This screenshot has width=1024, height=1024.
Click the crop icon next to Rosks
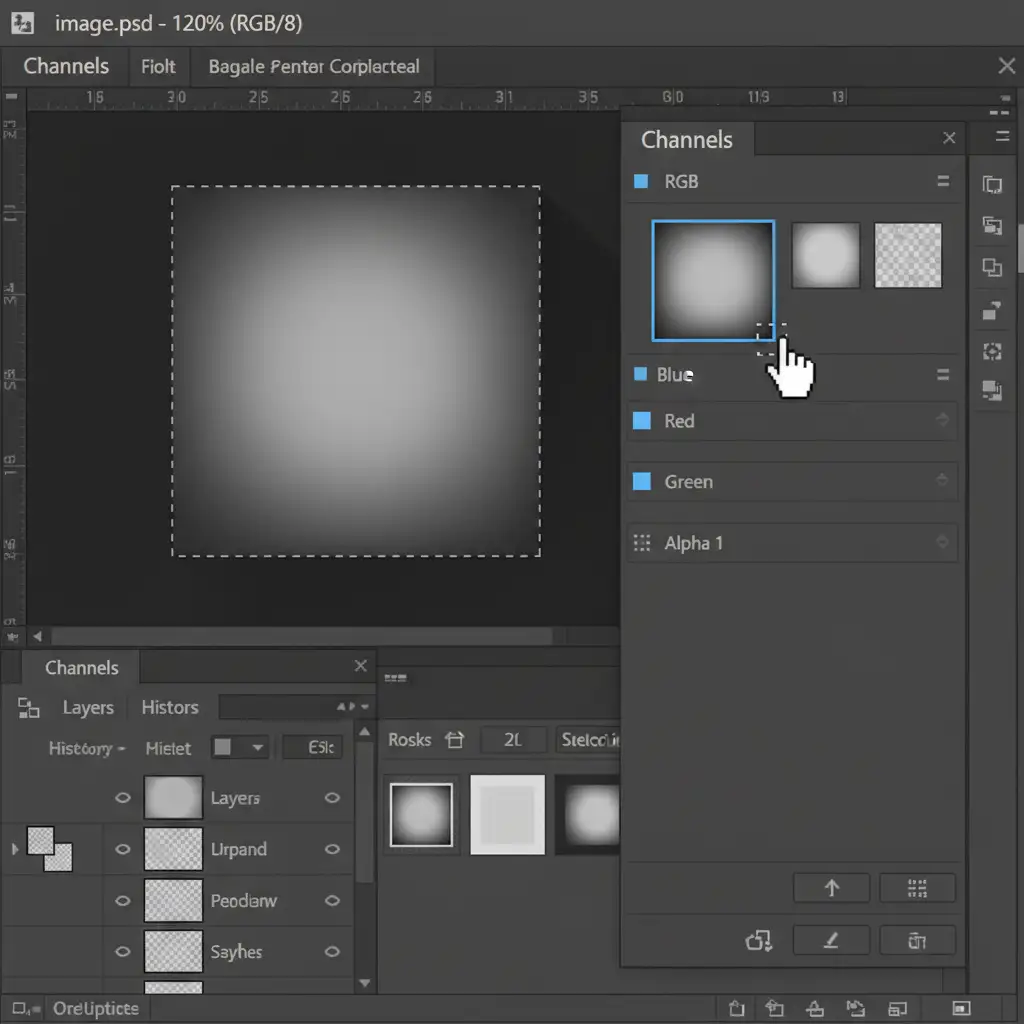click(x=455, y=740)
